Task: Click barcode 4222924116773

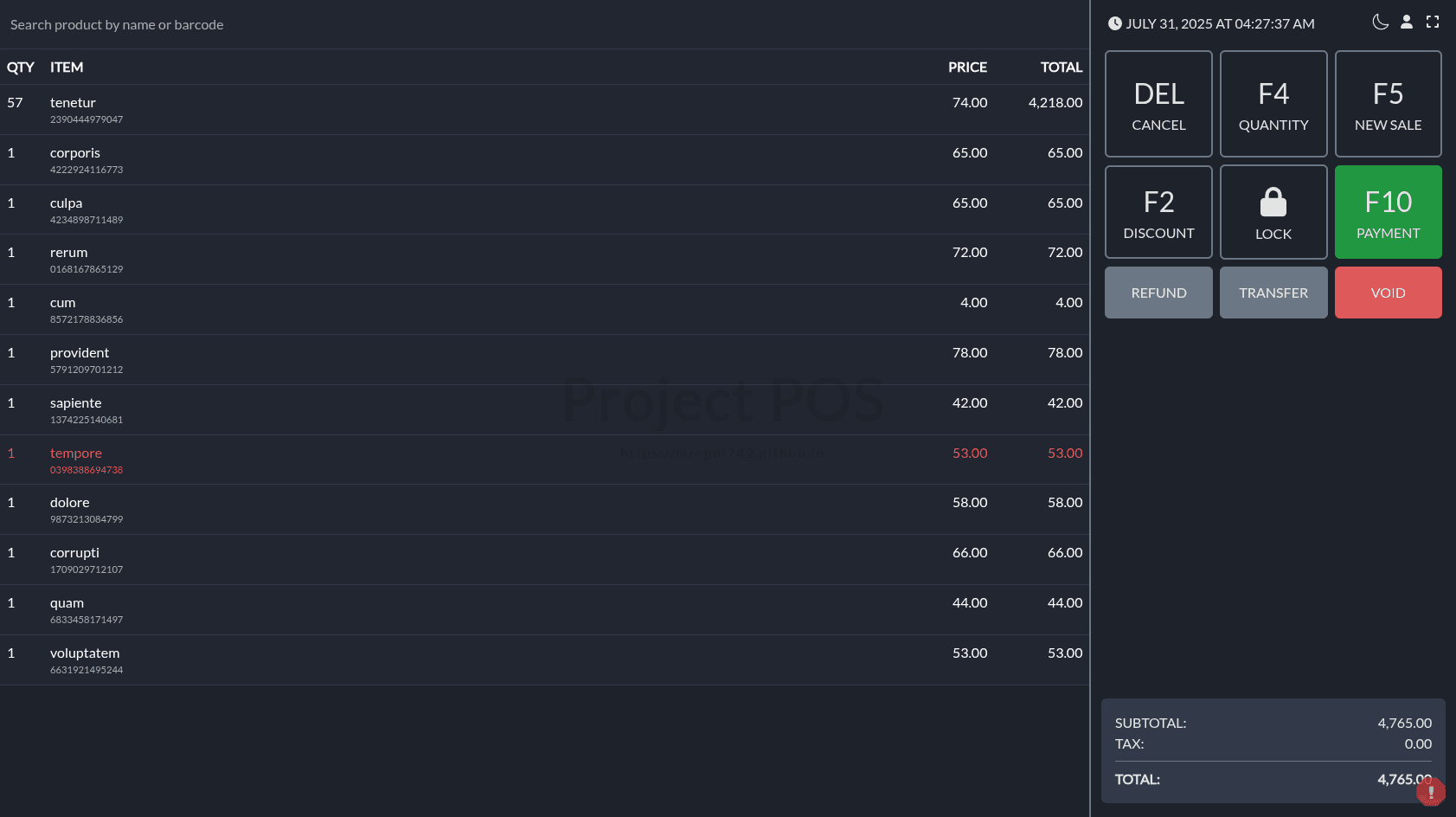Action: [87, 170]
